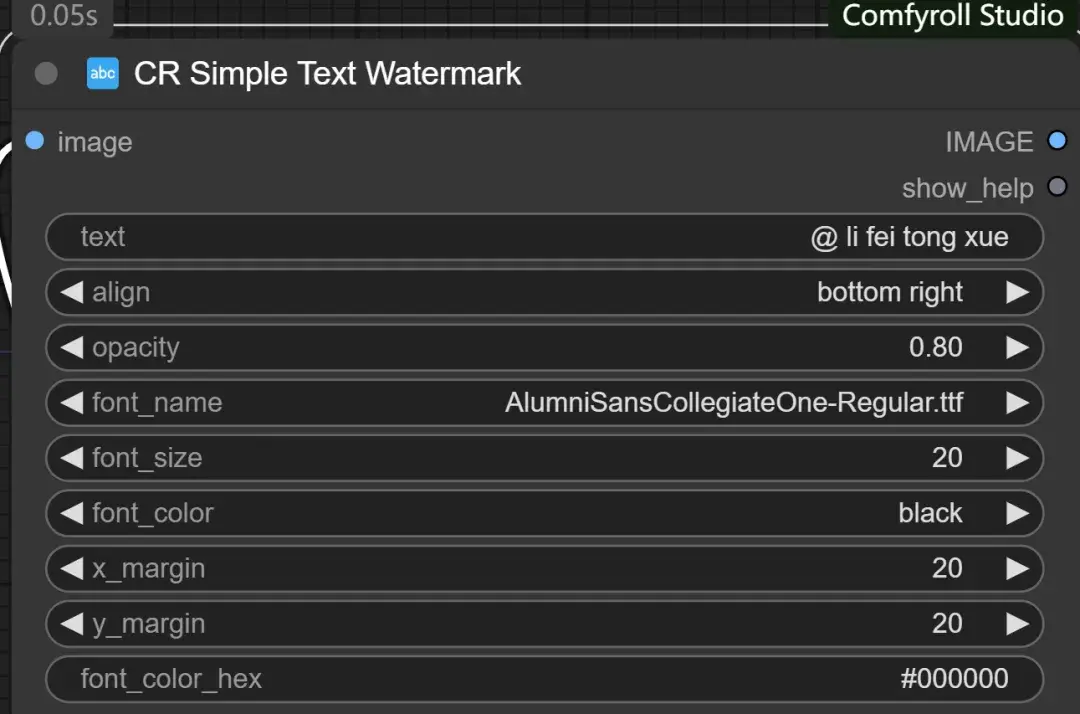Click the IMAGE output connector dot

pos(1057,141)
